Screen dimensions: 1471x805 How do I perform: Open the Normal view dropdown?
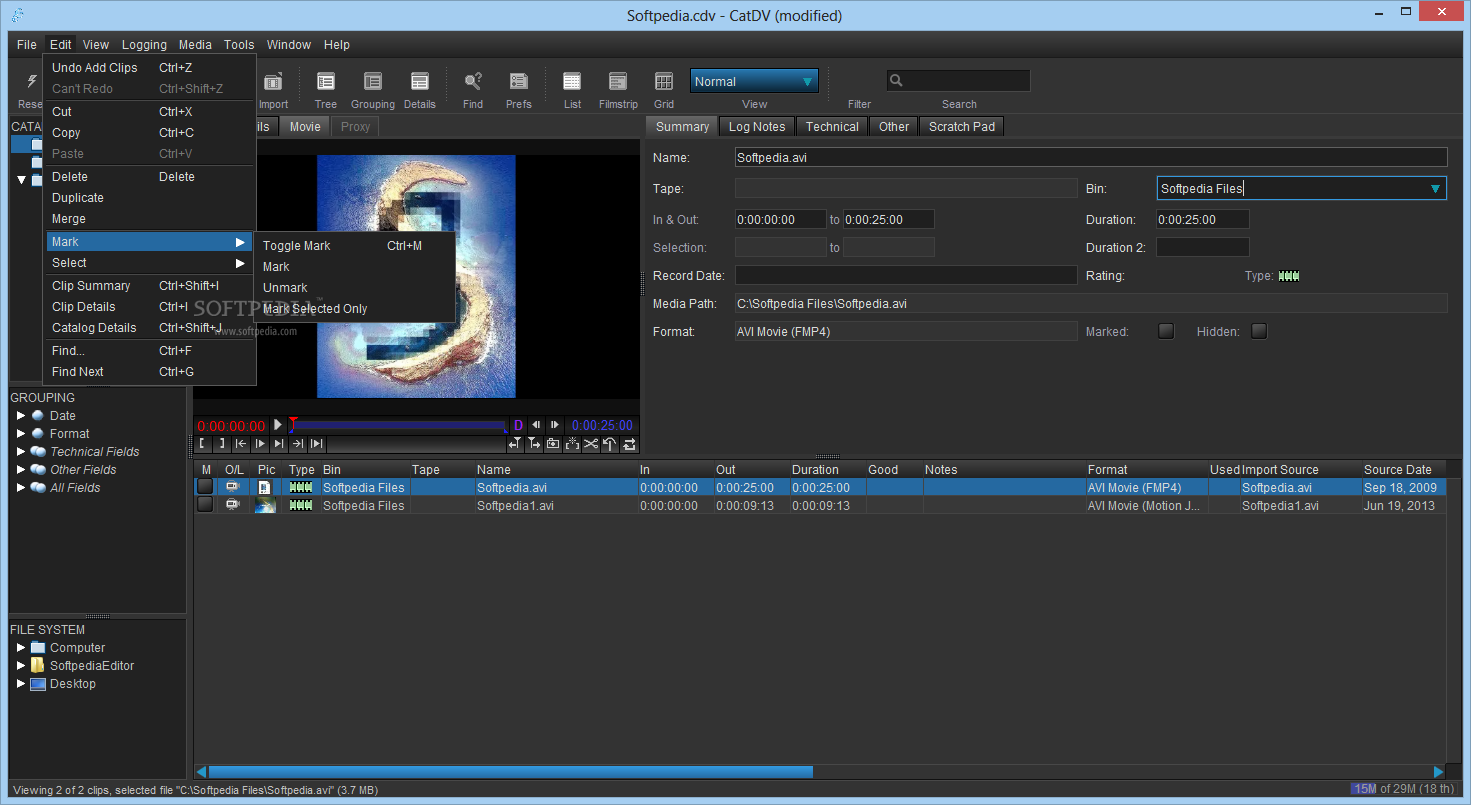coord(754,81)
